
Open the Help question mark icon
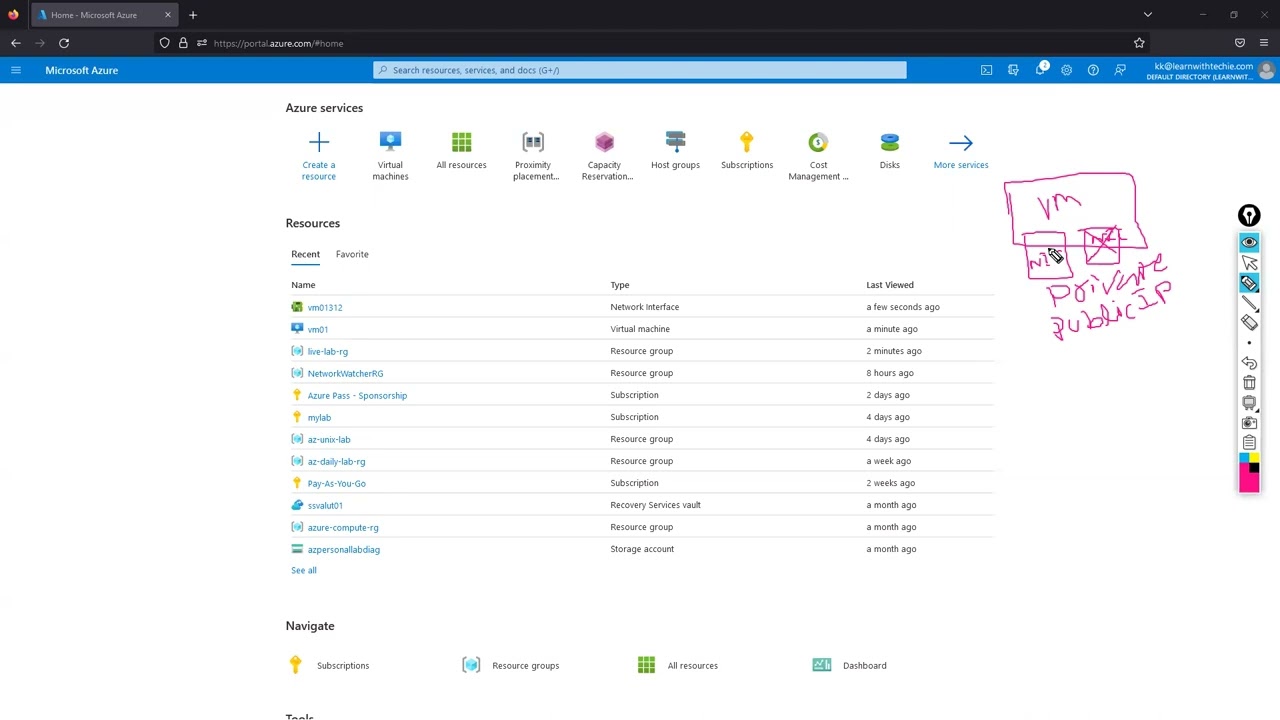[x=1093, y=70]
